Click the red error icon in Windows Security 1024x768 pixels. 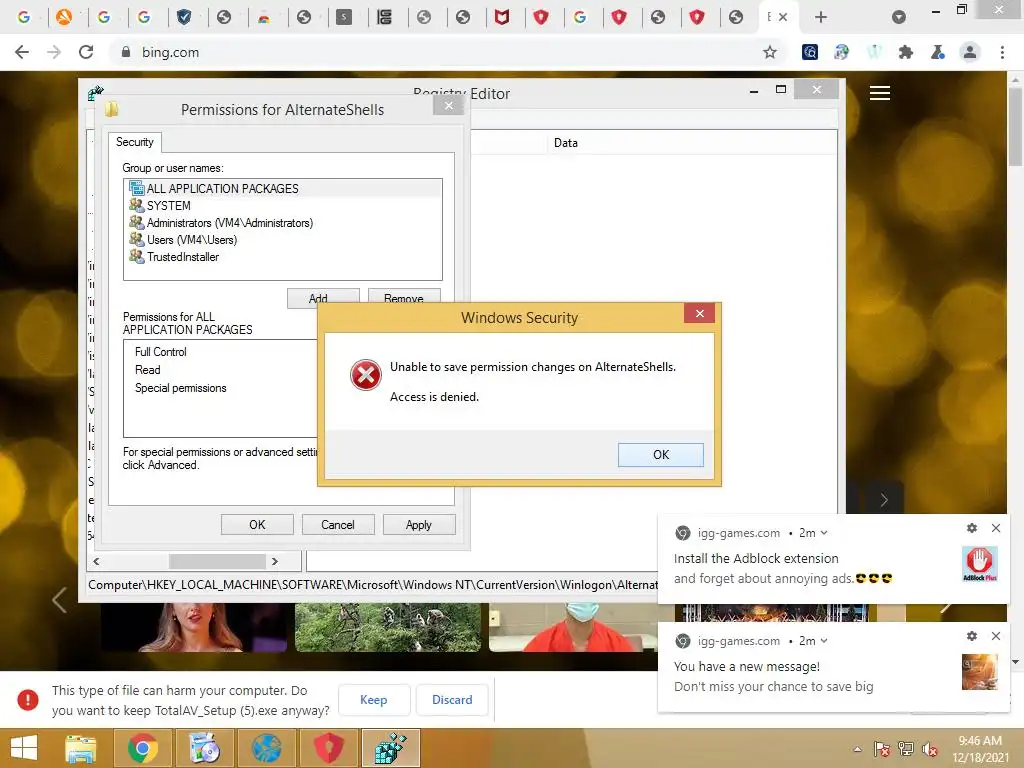365,376
